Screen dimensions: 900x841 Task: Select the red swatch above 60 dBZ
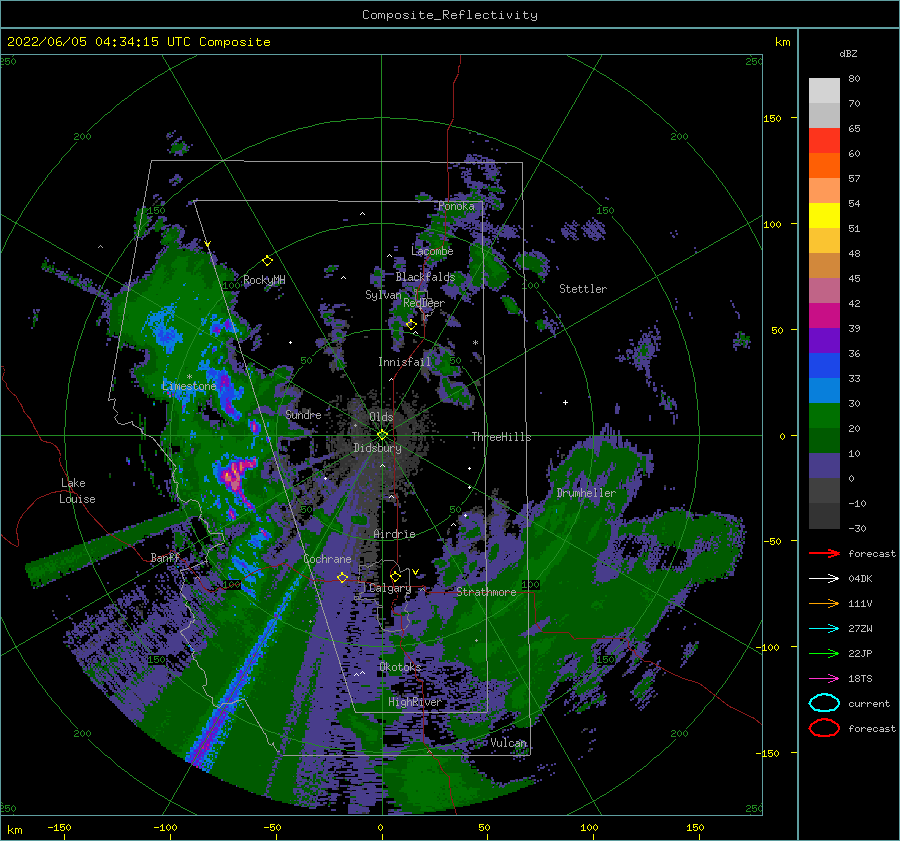tap(824, 141)
